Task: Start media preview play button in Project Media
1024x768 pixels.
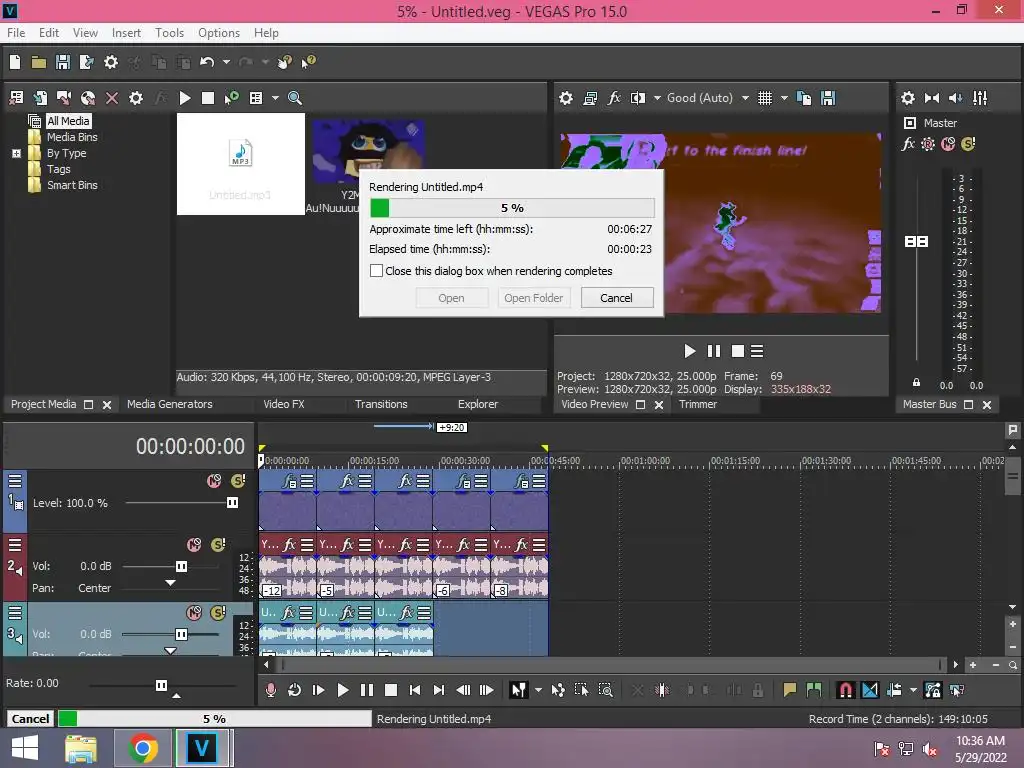Action: [185, 98]
